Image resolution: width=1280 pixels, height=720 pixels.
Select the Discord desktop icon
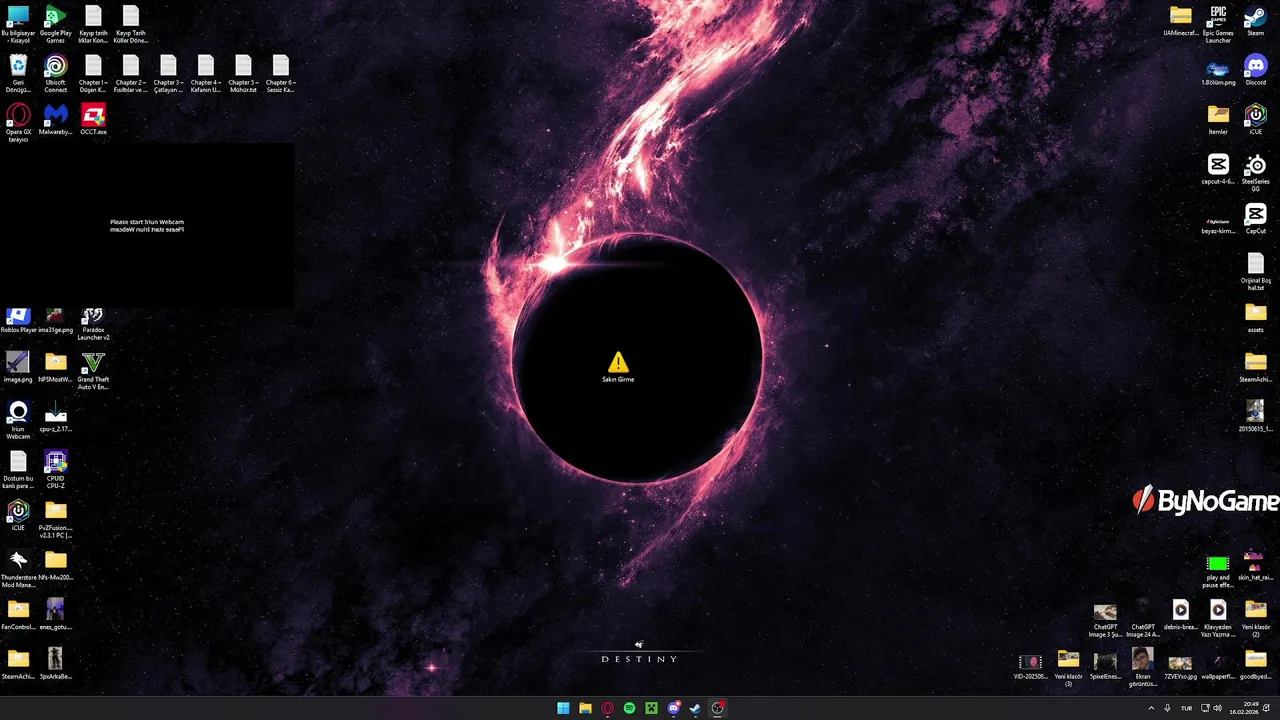[x=1256, y=67]
